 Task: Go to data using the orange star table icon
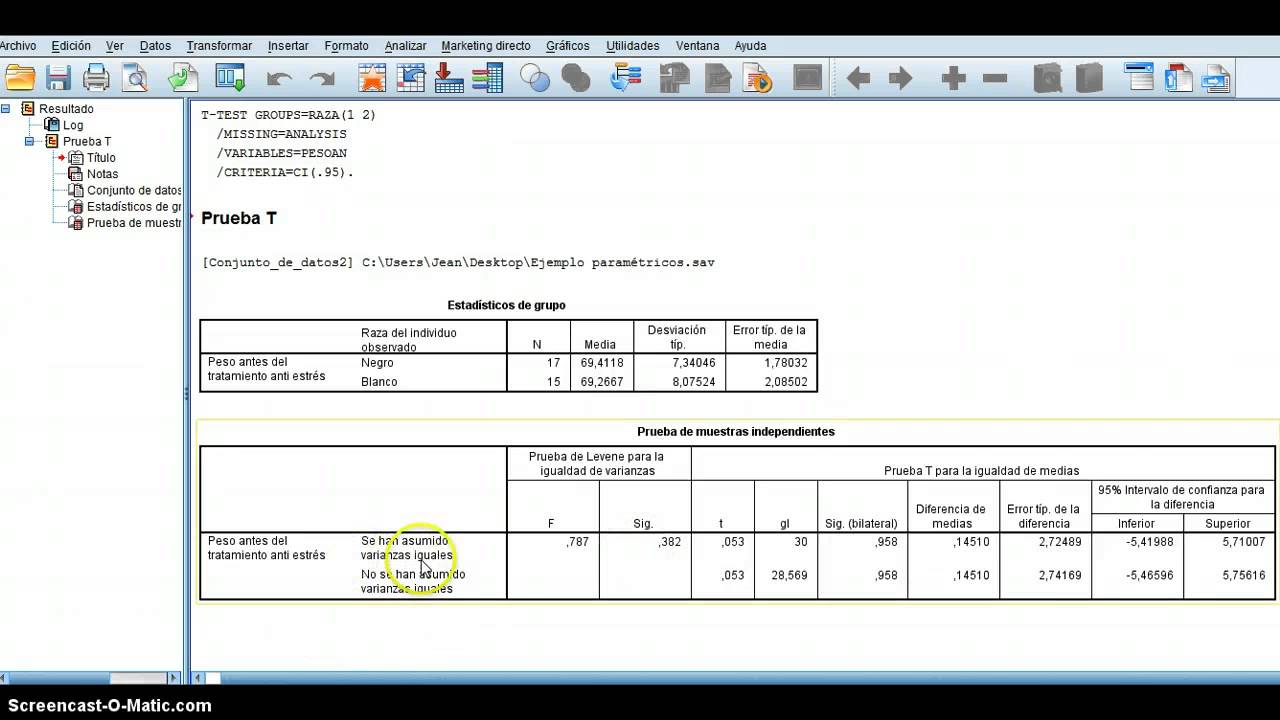[372, 77]
